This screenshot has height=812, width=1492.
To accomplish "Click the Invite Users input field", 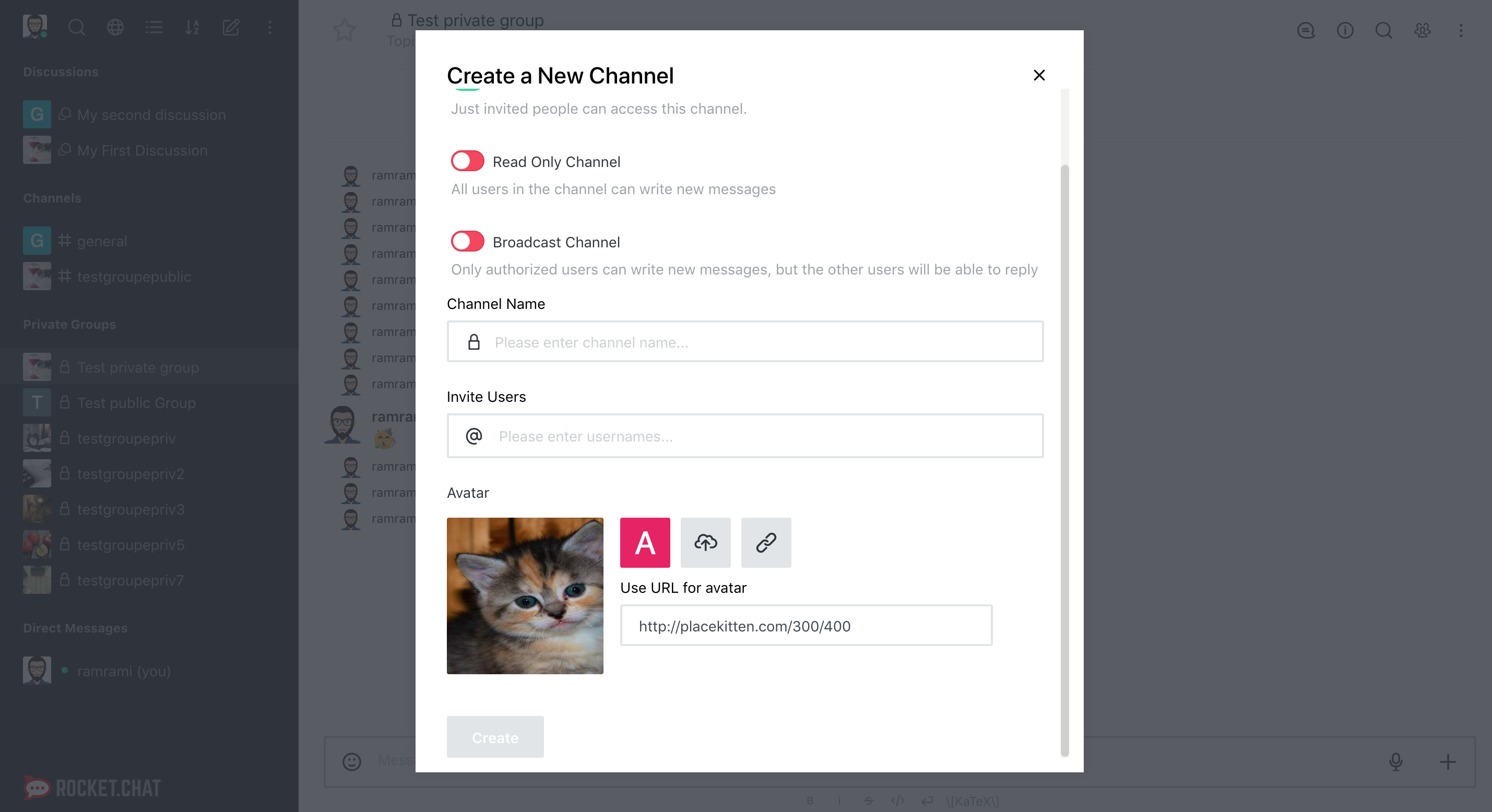I will coord(745,436).
